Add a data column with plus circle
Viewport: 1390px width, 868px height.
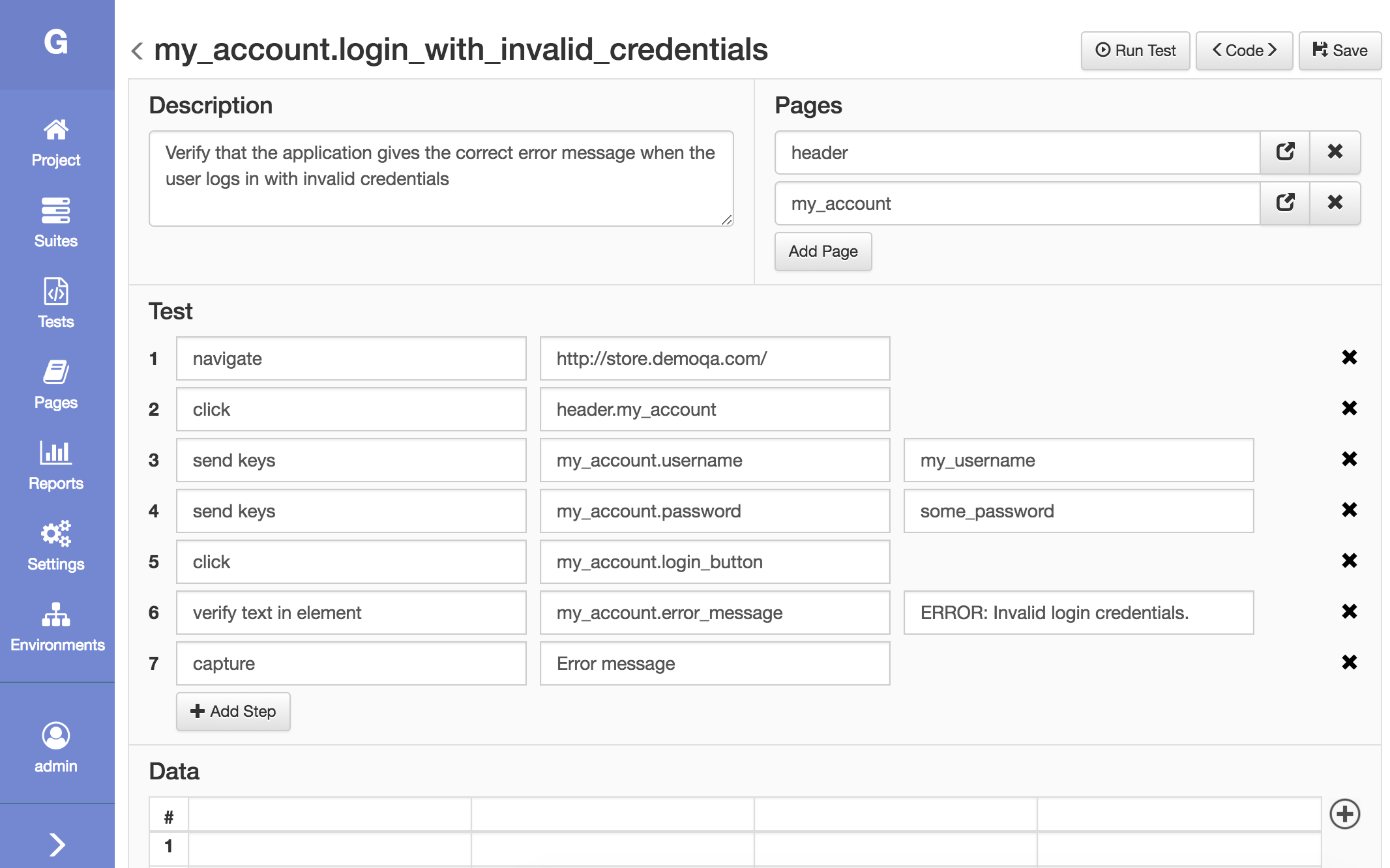1344,814
